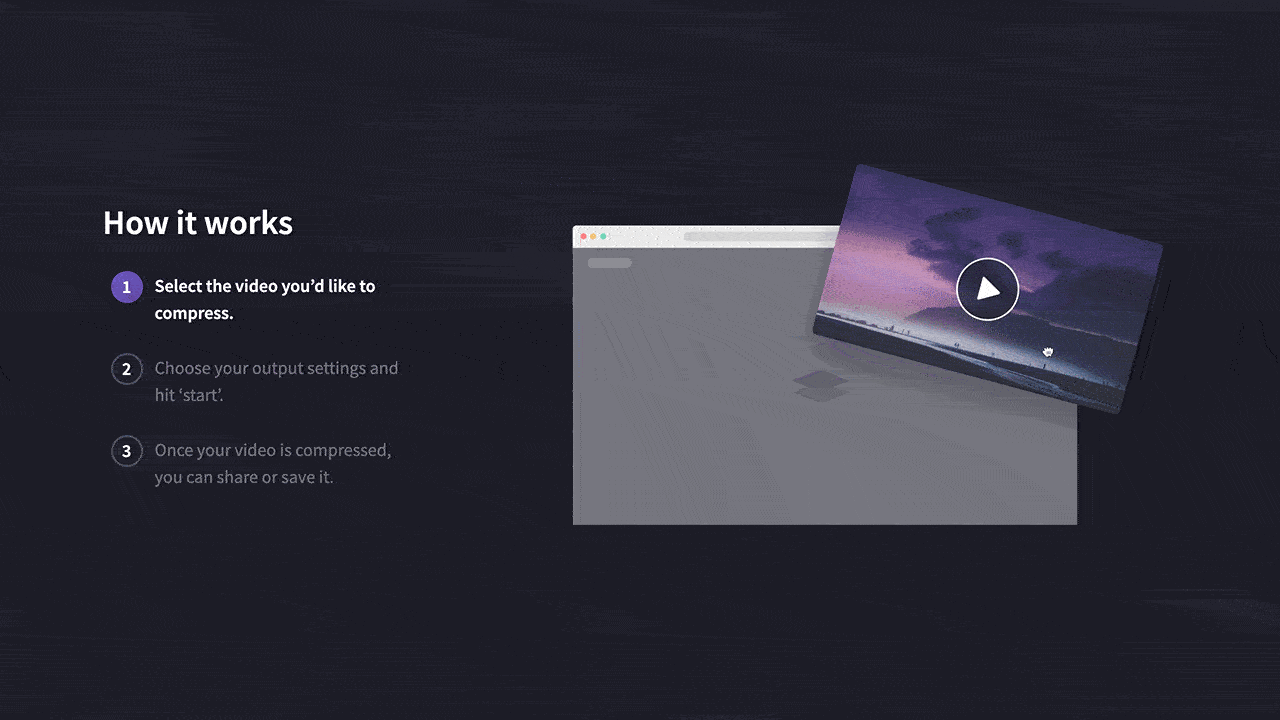Click the 'How it works' heading
The width and height of the screenshot is (1280, 720).
point(198,222)
